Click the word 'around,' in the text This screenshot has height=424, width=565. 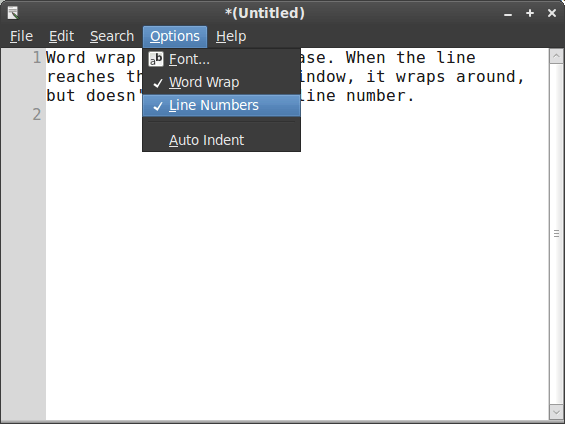click(490, 77)
